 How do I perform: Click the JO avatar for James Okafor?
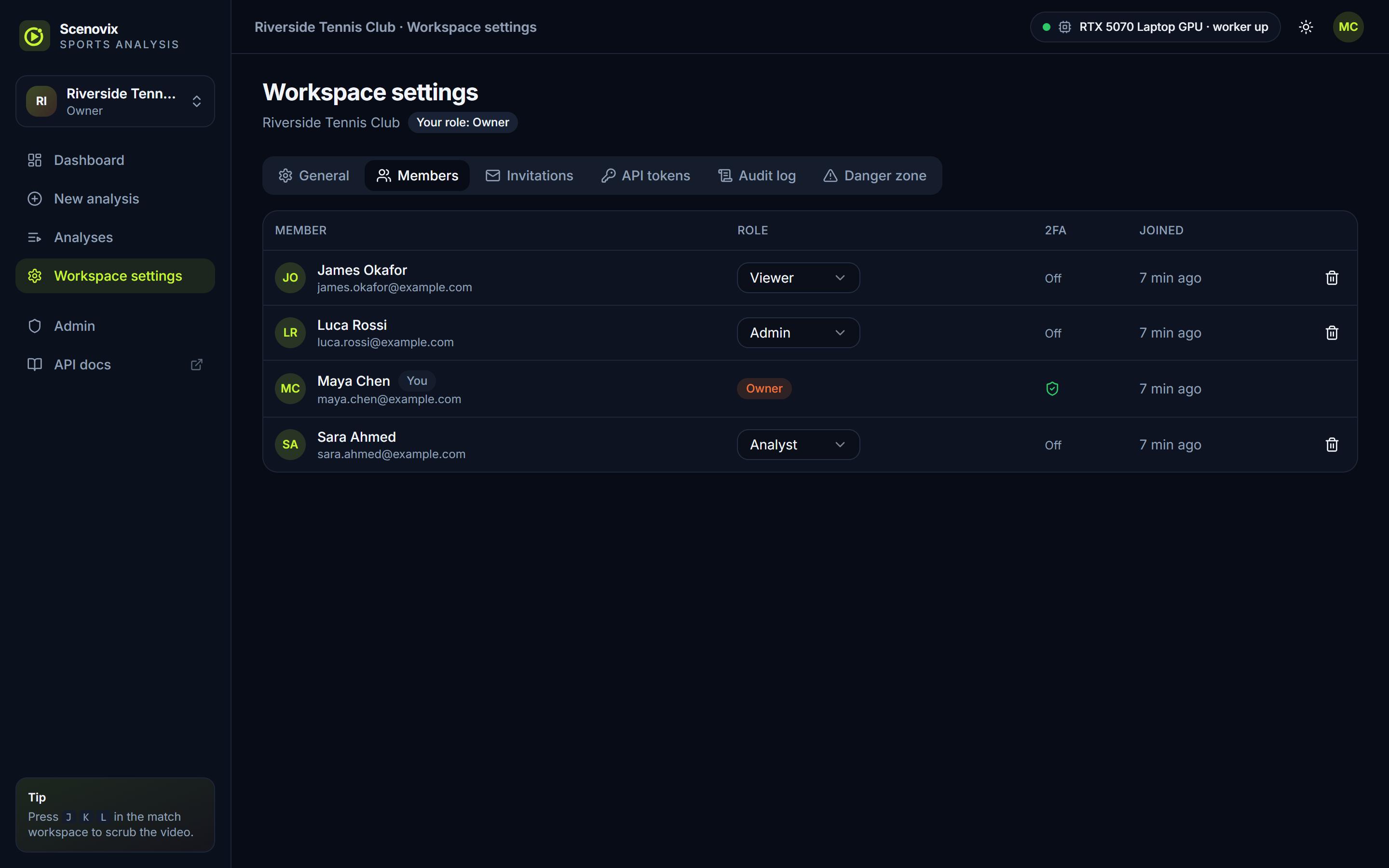[x=290, y=278]
